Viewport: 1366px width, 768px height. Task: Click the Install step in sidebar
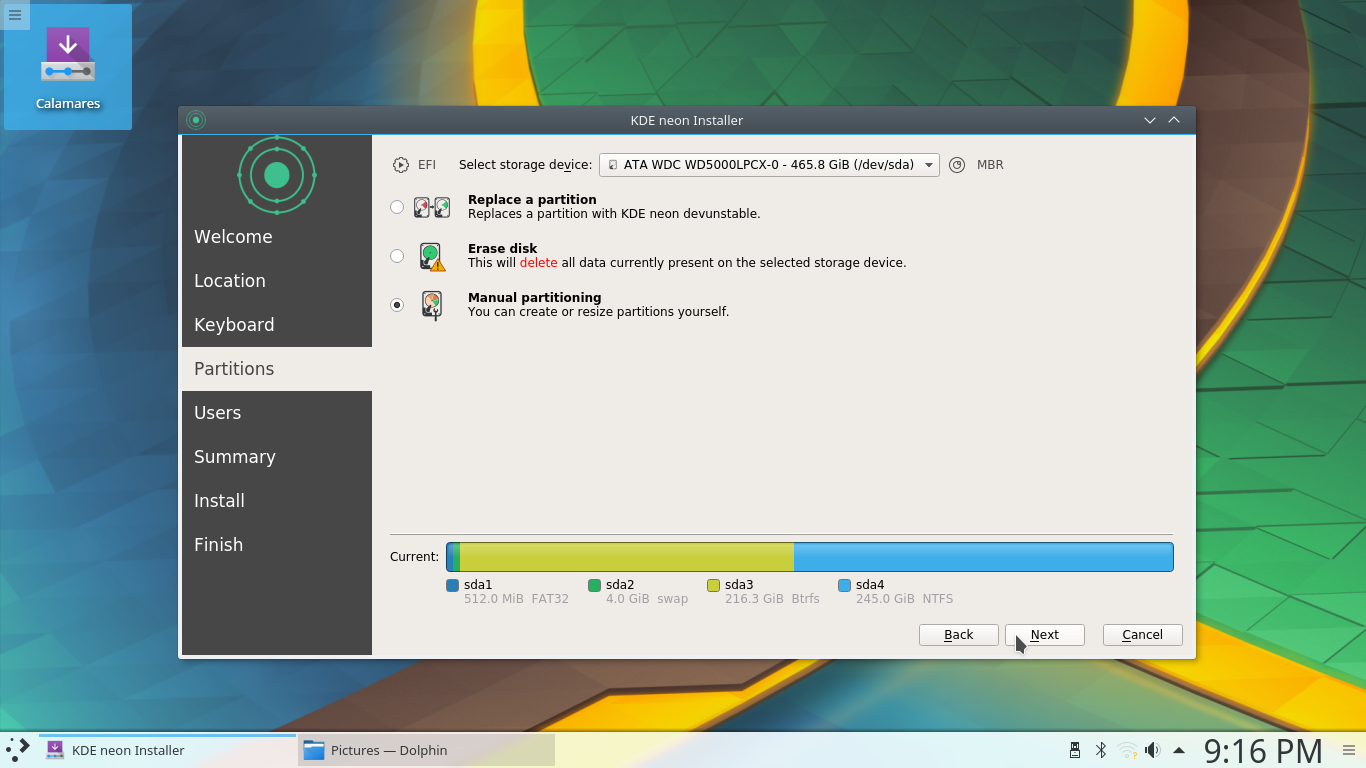277,501
